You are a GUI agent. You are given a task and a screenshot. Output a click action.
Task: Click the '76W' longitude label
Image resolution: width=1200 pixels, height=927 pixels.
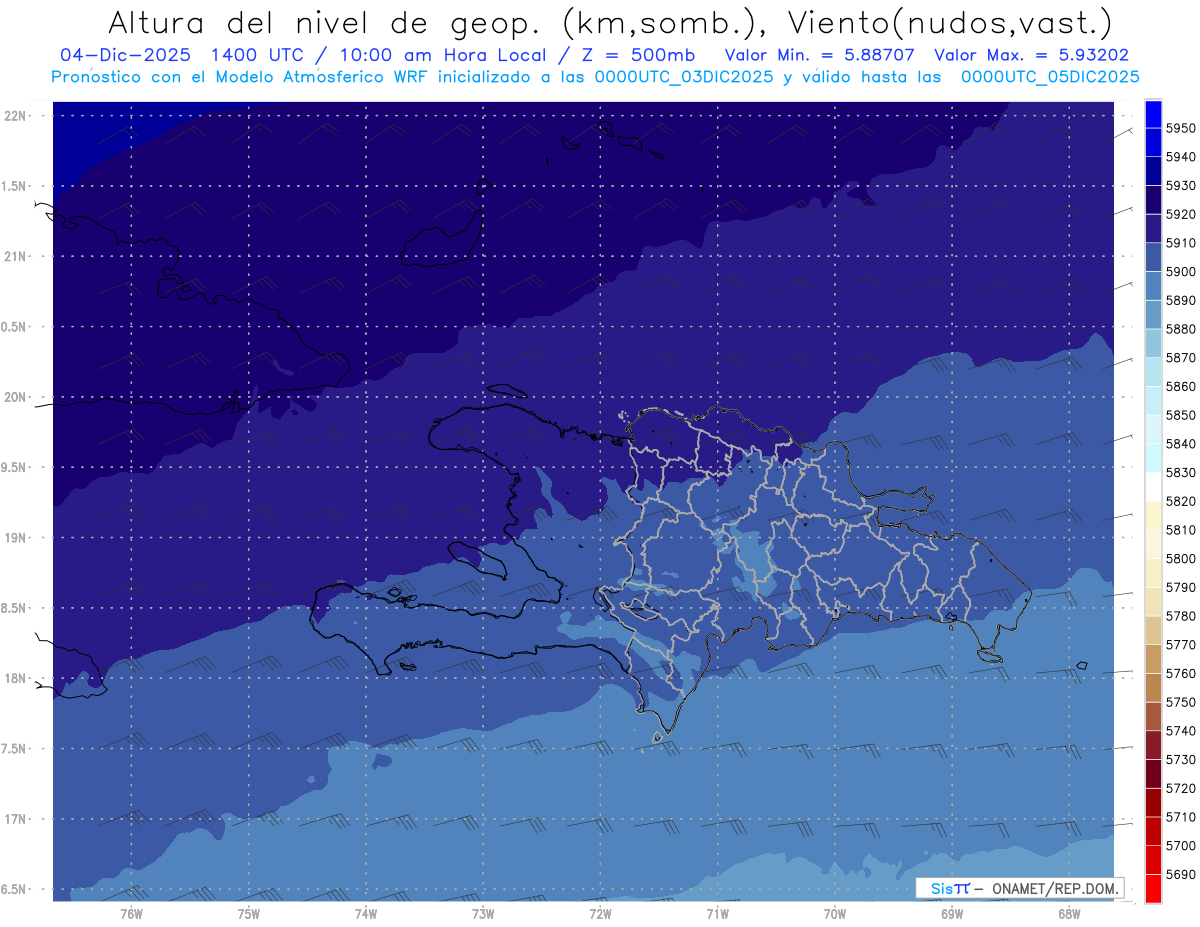click(x=131, y=913)
